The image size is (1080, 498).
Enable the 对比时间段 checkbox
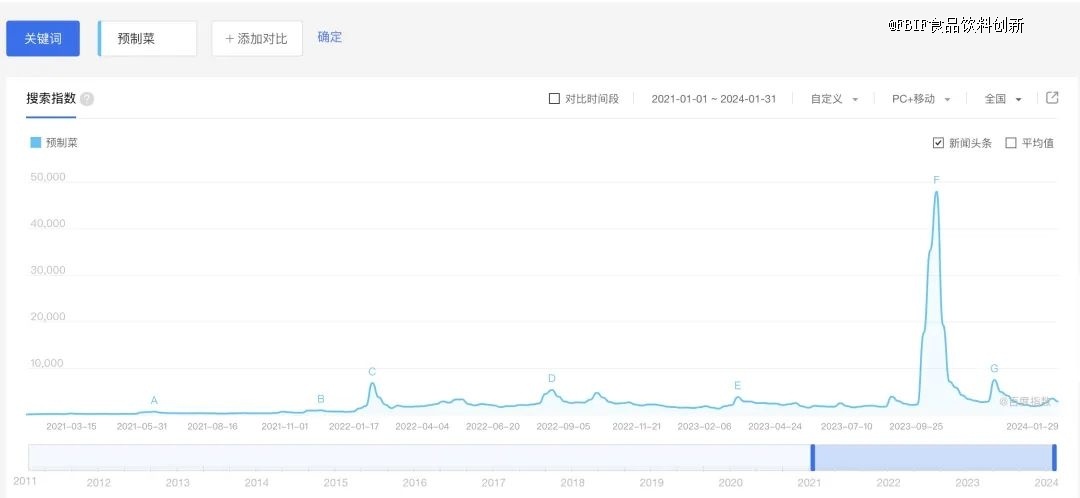tap(554, 98)
